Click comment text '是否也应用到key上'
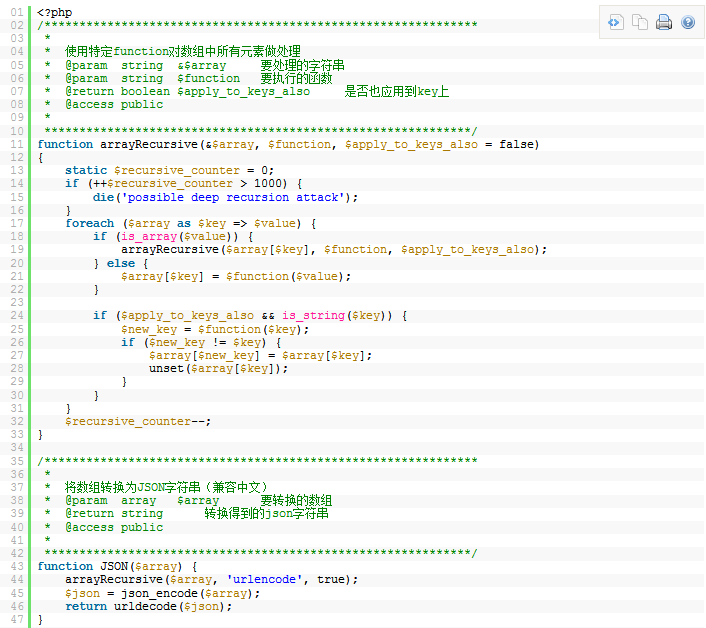The width and height of the screenshot is (706, 628). (396, 91)
